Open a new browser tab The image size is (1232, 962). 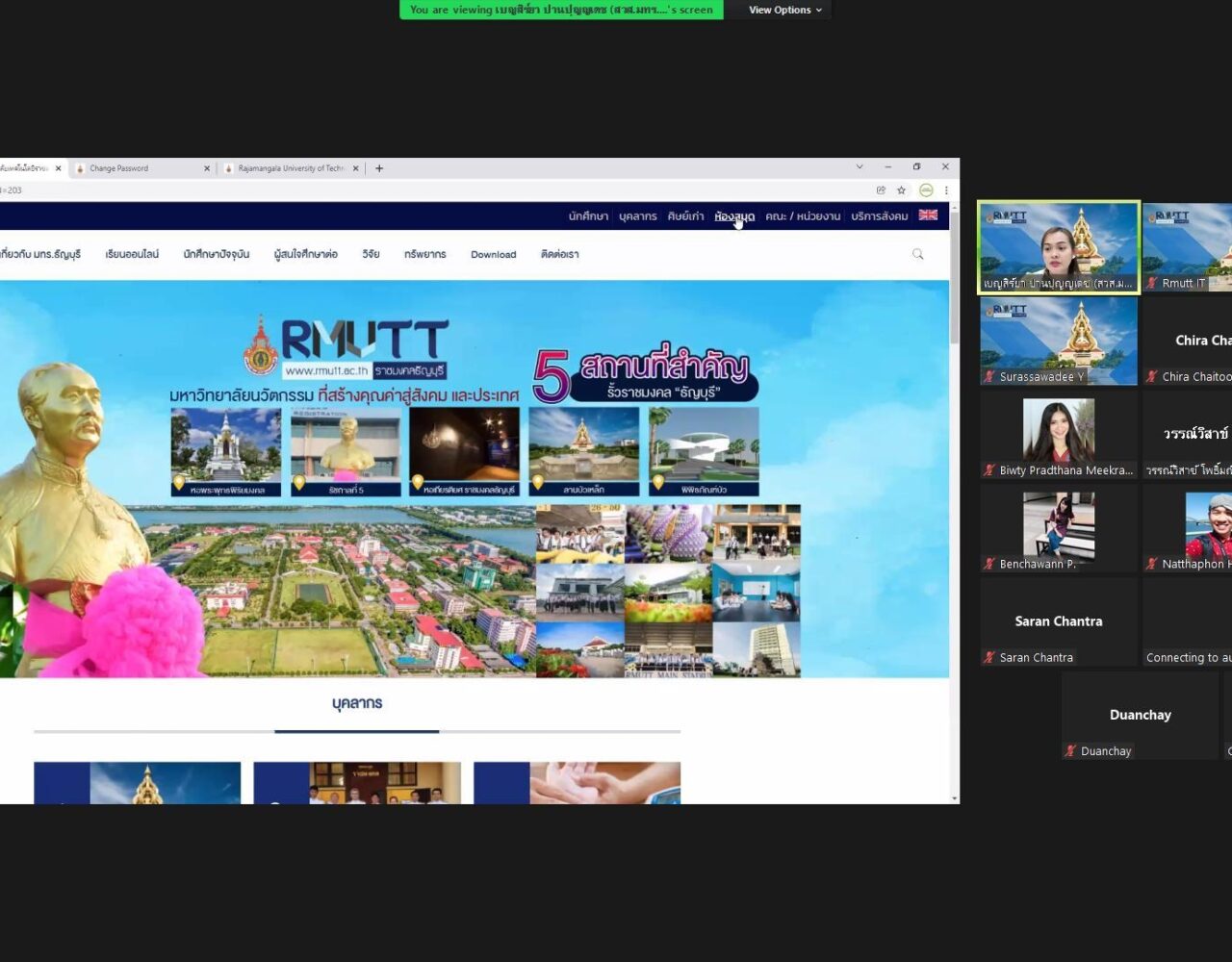[379, 168]
